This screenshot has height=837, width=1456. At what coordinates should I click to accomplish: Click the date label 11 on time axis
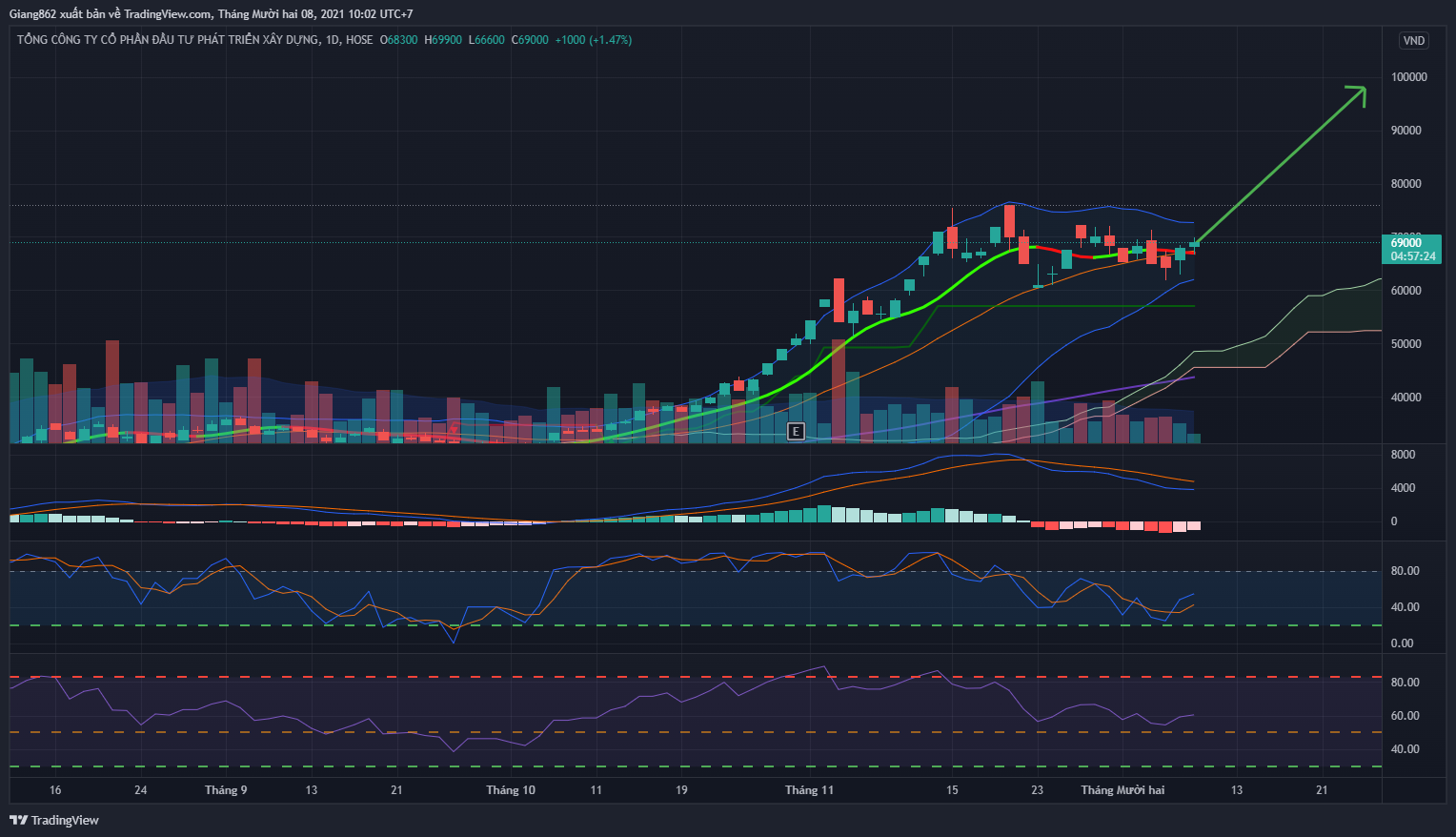point(597,790)
